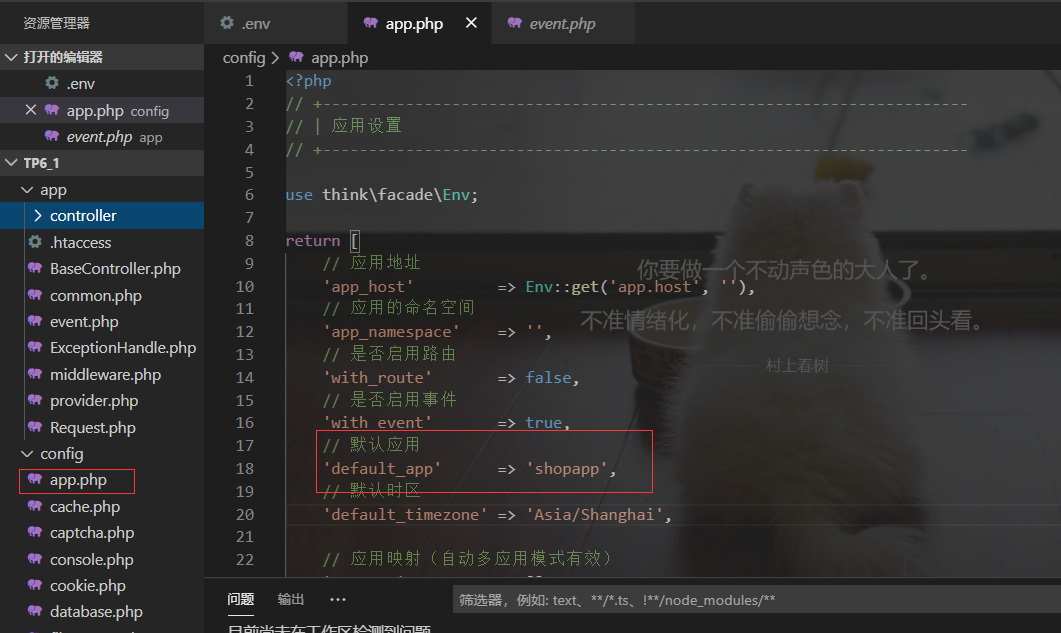
Task: Click the PHP icon of ExceptionHandle.php
Action: 35,347
